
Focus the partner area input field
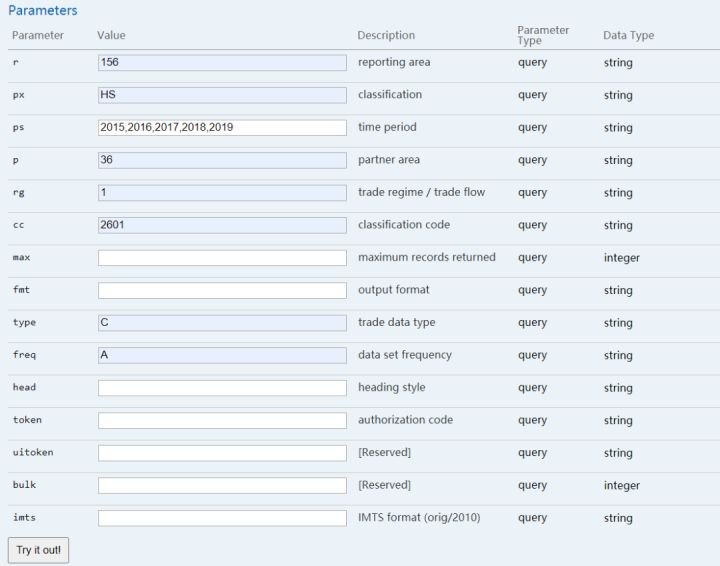tap(222, 160)
